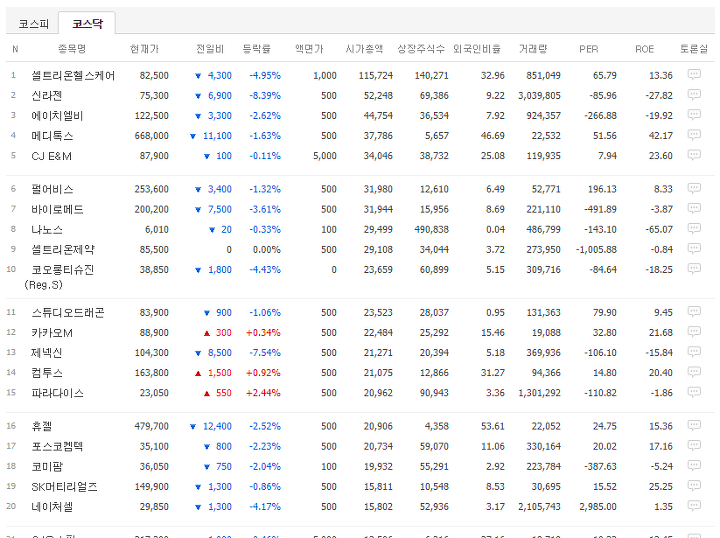Screen dimensions: 720x538
Task: Open discussion board icon for 나노스
Action: (694, 228)
